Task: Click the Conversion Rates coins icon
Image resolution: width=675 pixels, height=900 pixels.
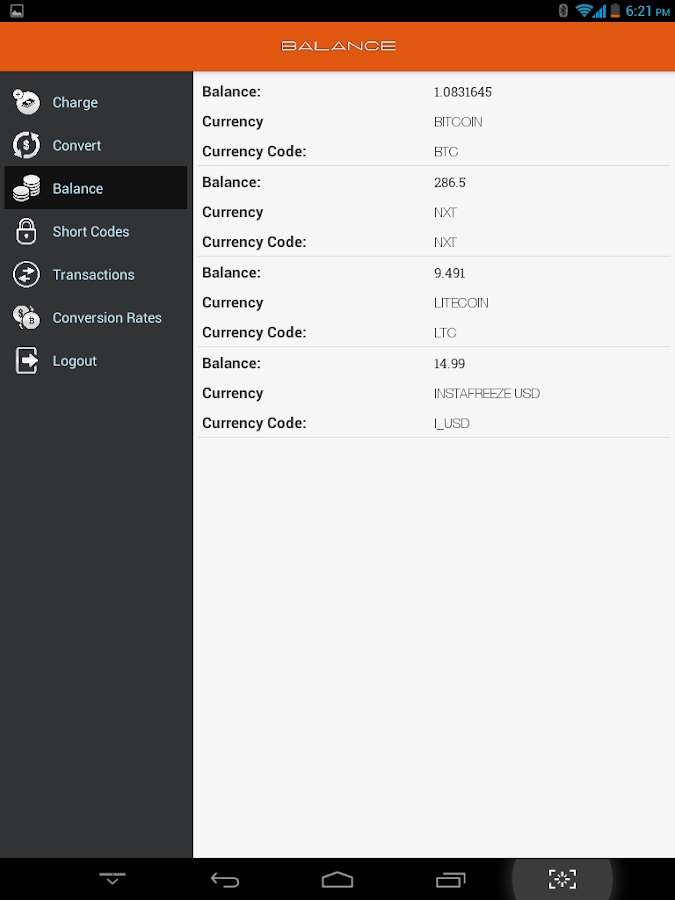Action: point(26,318)
